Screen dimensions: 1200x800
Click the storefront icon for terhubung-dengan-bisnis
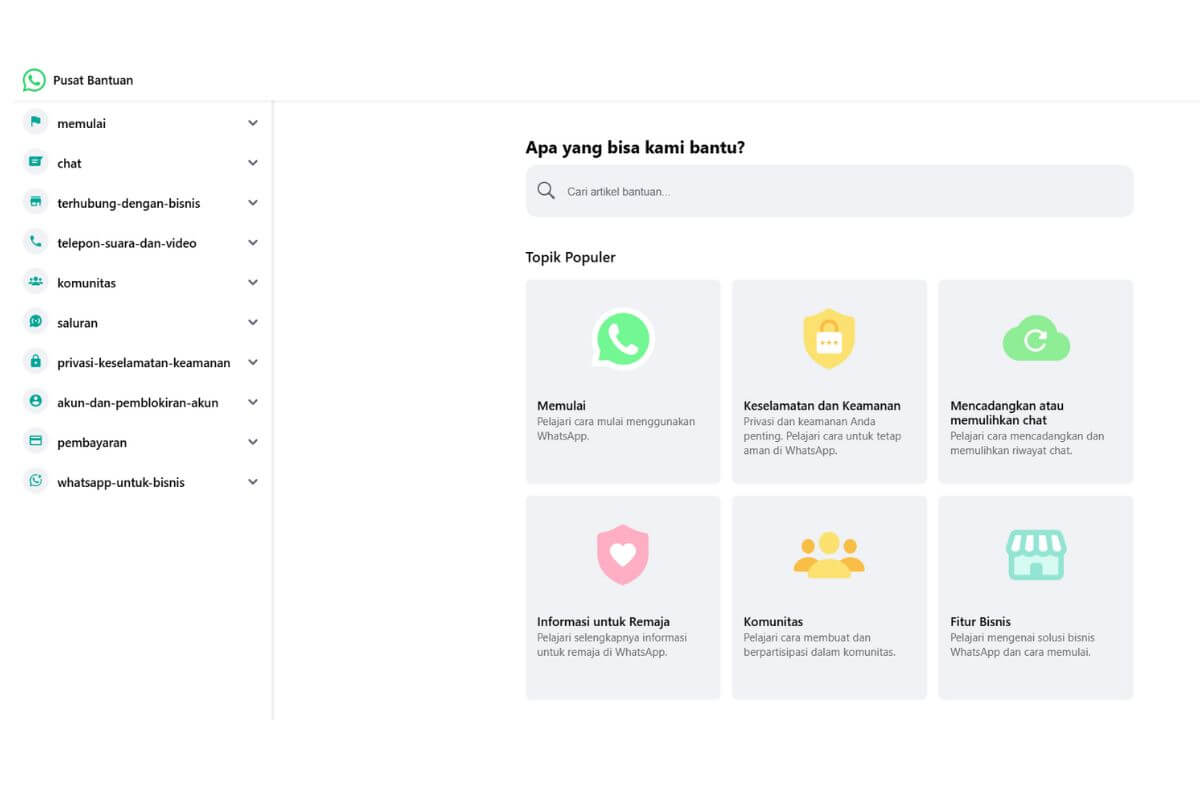pos(36,202)
